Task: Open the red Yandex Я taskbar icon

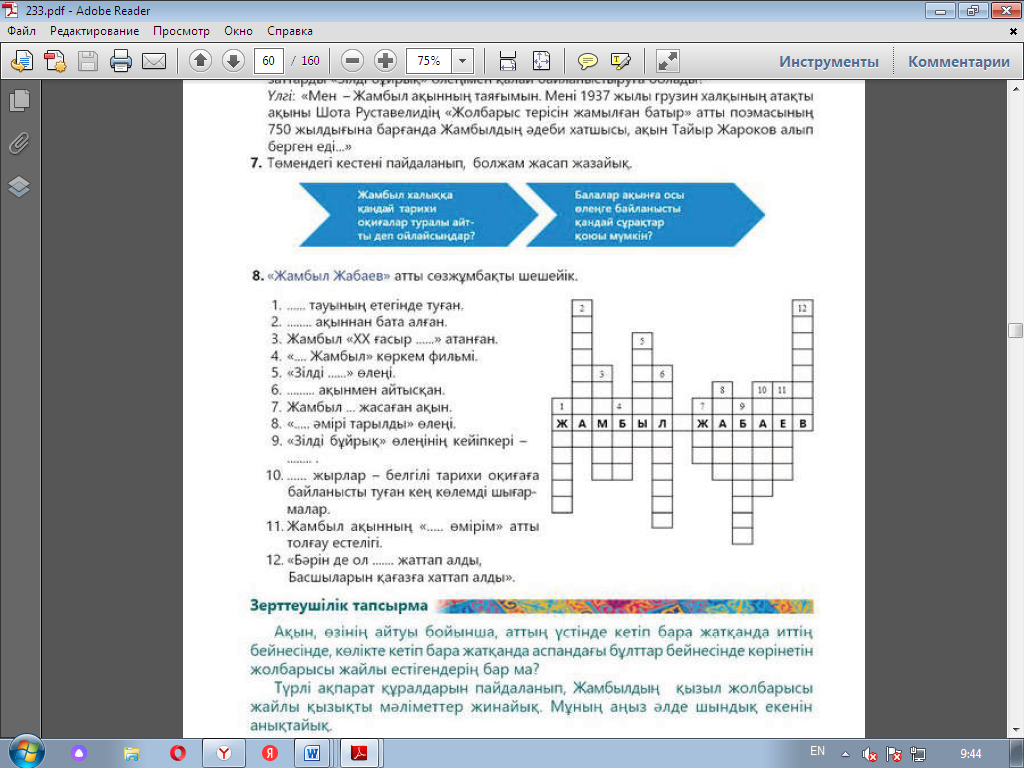Action: tap(270, 753)
